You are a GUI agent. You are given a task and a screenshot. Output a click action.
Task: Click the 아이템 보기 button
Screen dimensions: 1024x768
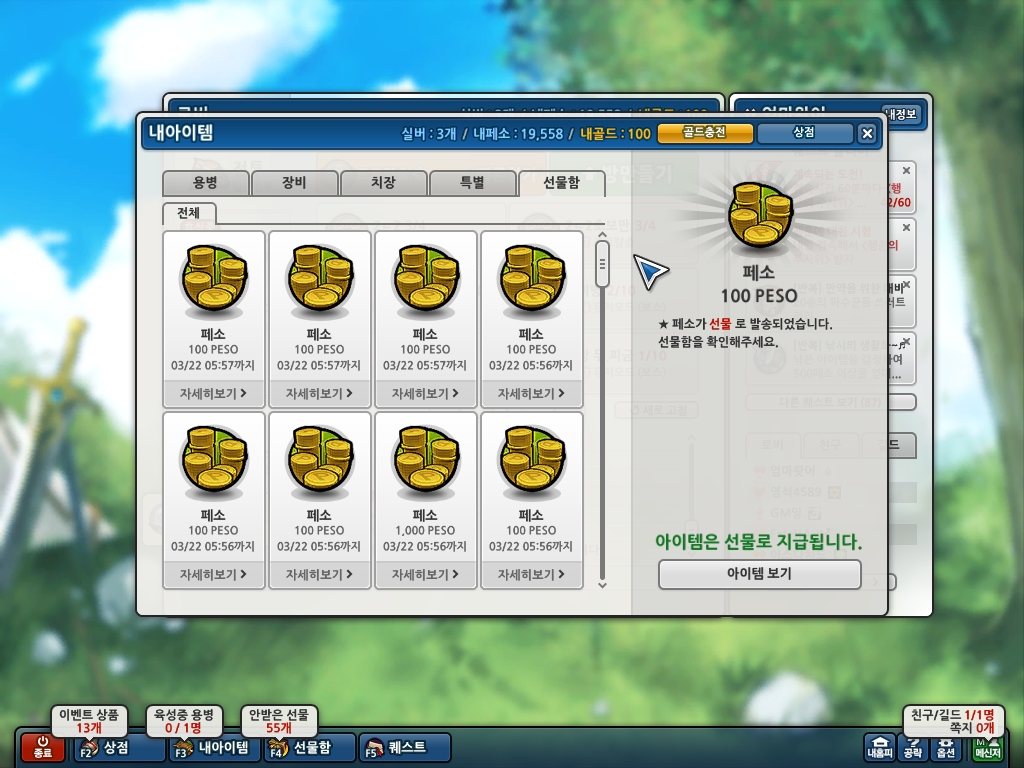(x=760, y=574)
